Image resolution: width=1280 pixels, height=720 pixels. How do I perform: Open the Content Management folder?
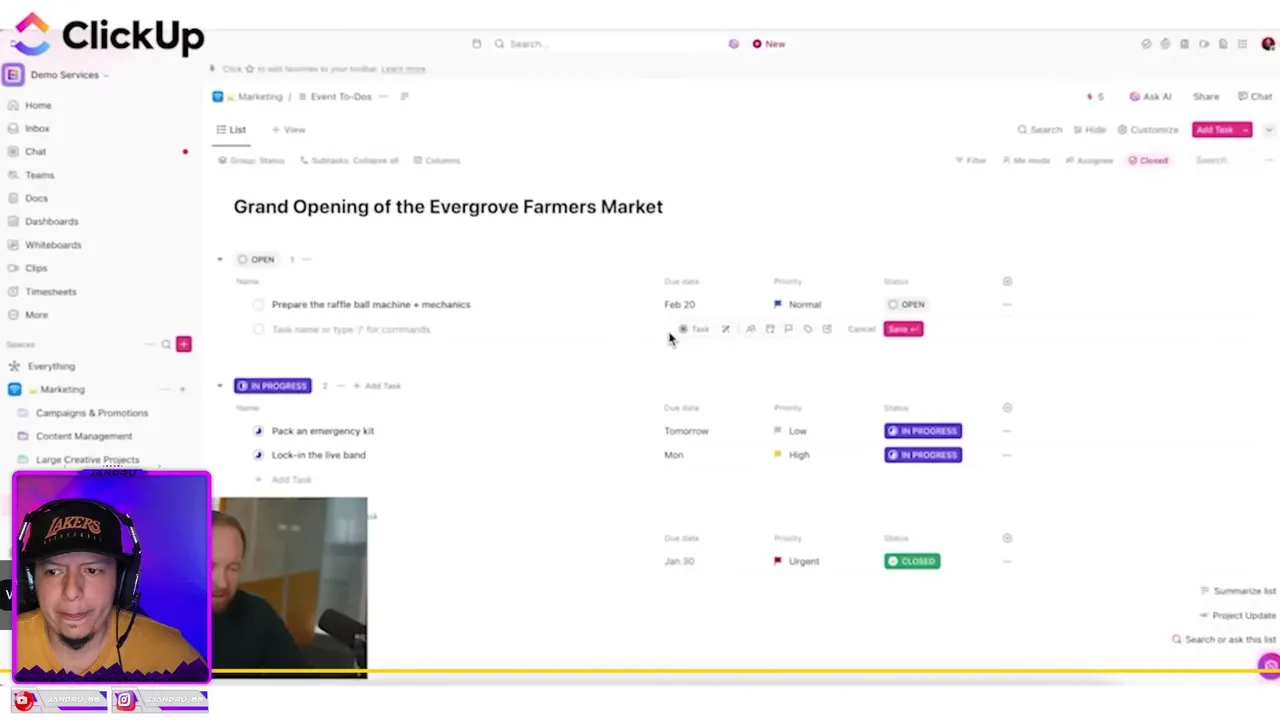click(x=84, y=436)
